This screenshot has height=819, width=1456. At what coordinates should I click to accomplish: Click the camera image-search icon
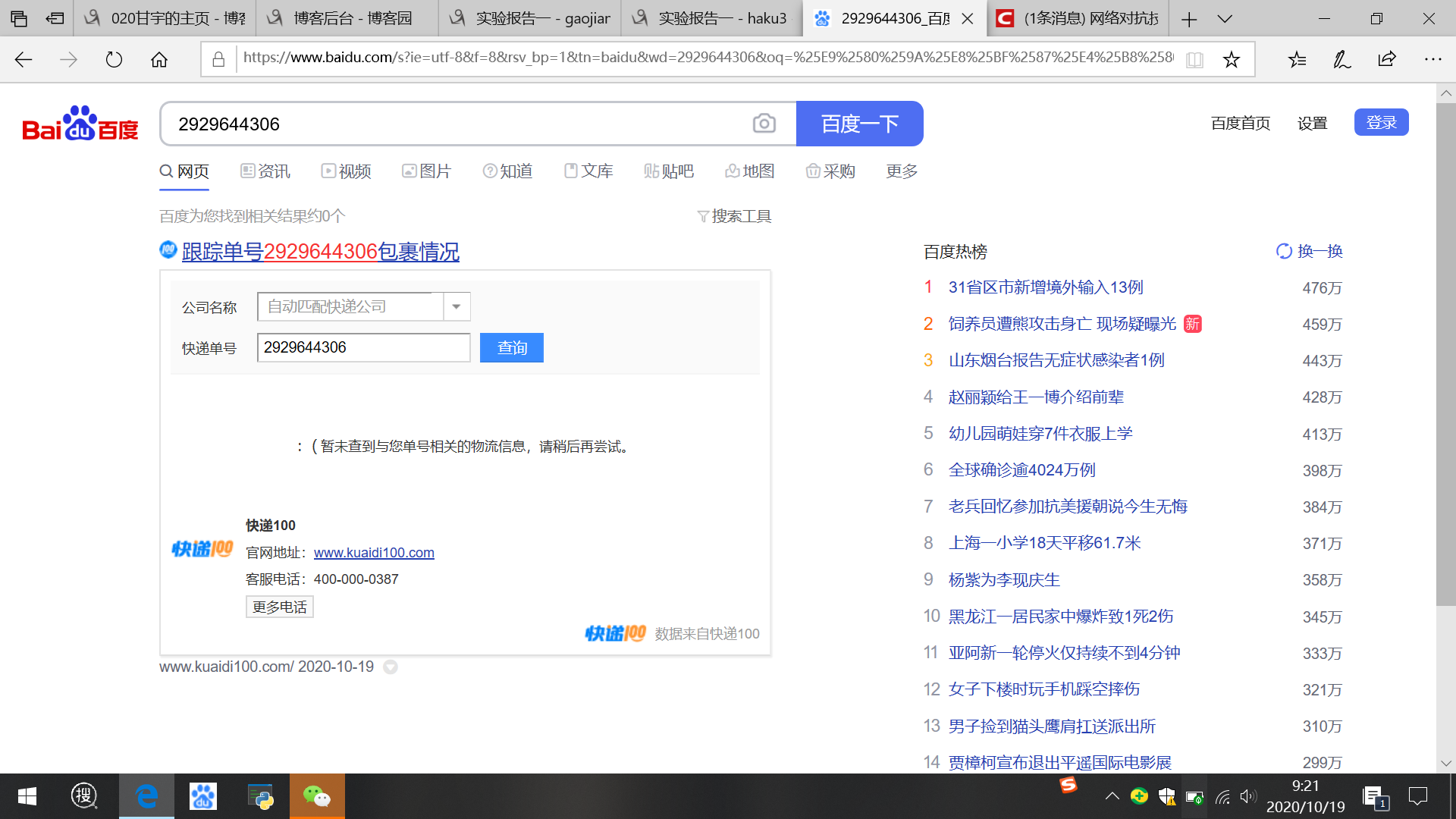[x=764, y=124]
